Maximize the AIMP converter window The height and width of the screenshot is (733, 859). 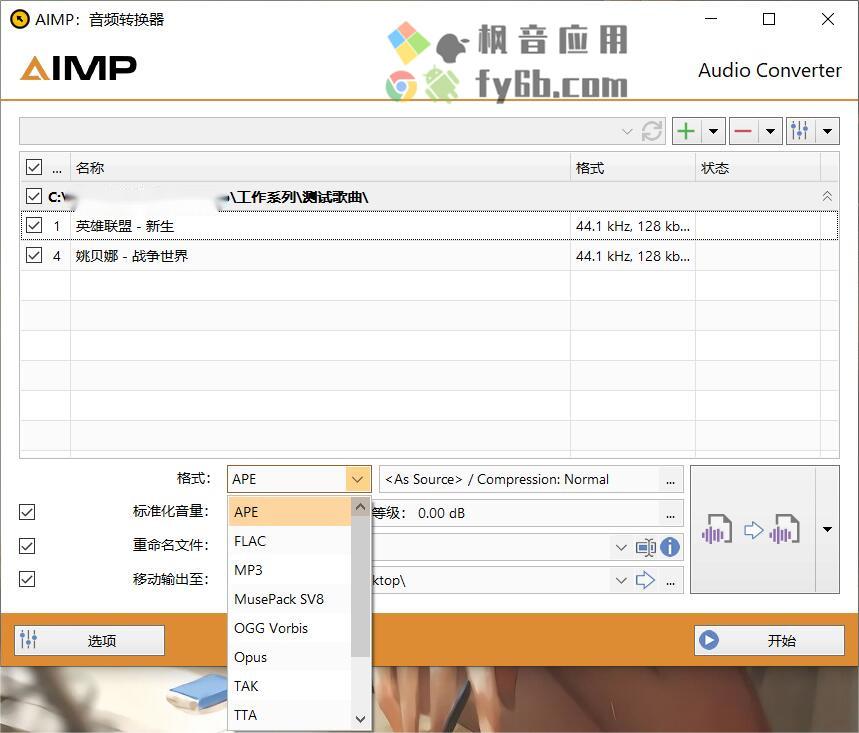tap(769, 19)
